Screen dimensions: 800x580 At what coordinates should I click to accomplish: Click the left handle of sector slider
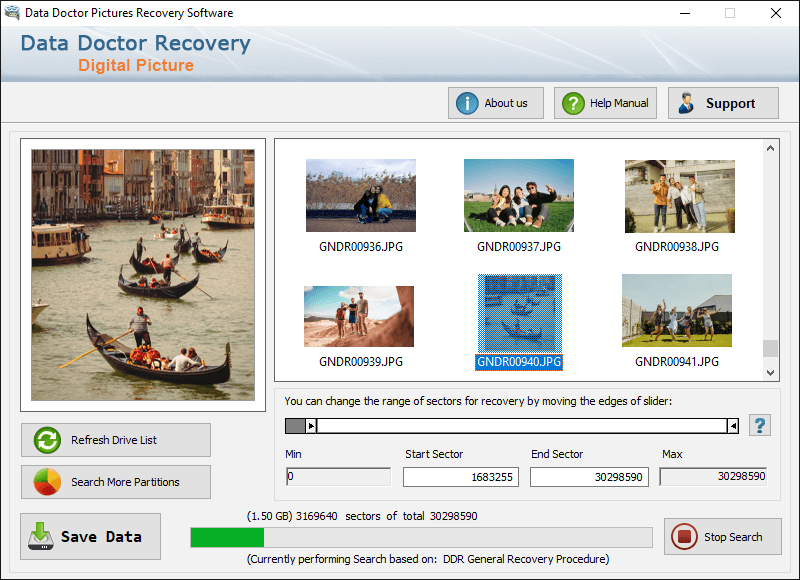[311, 425]
